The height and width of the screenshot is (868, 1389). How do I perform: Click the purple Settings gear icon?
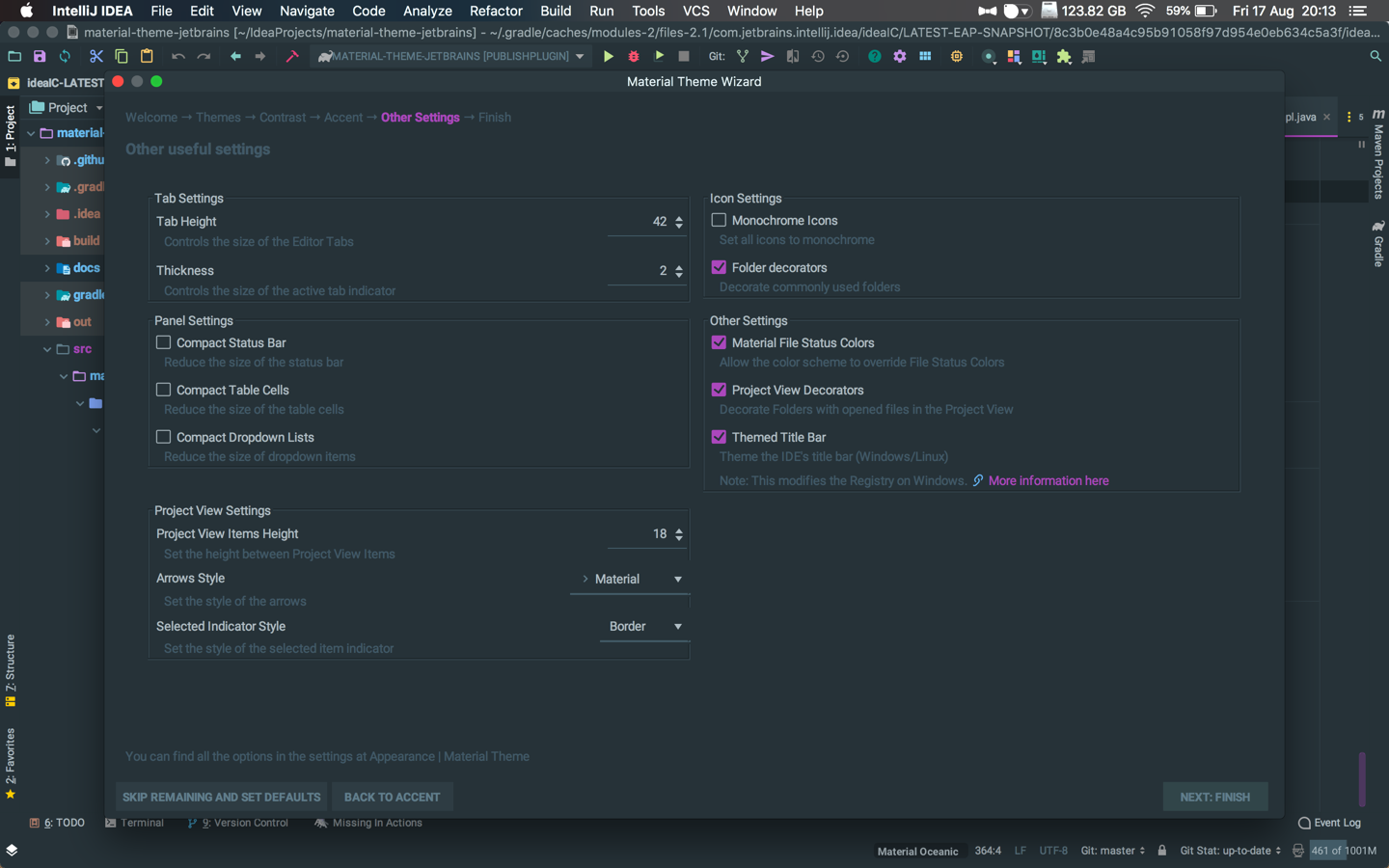[900, 57]
